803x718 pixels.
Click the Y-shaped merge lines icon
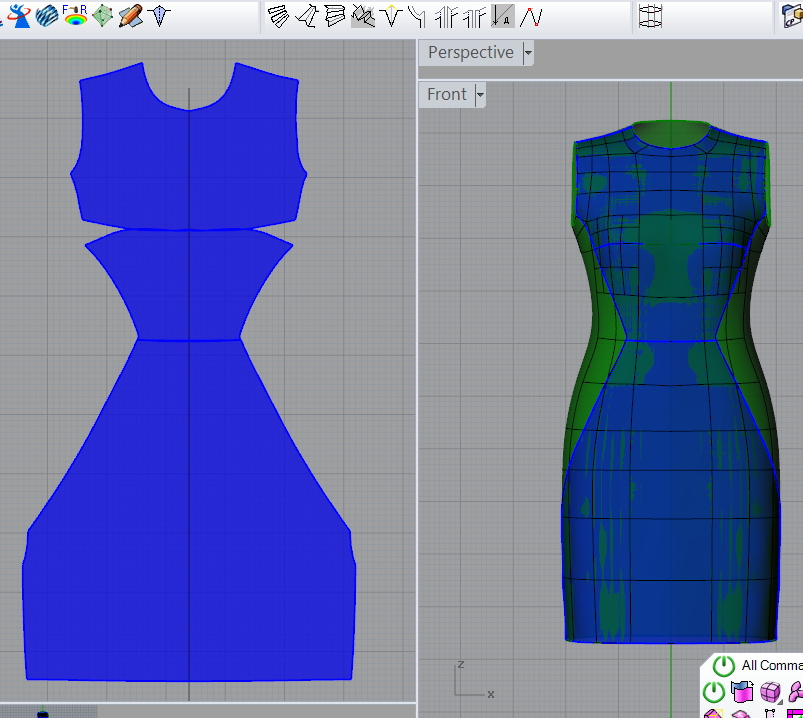tap(417, 16)
